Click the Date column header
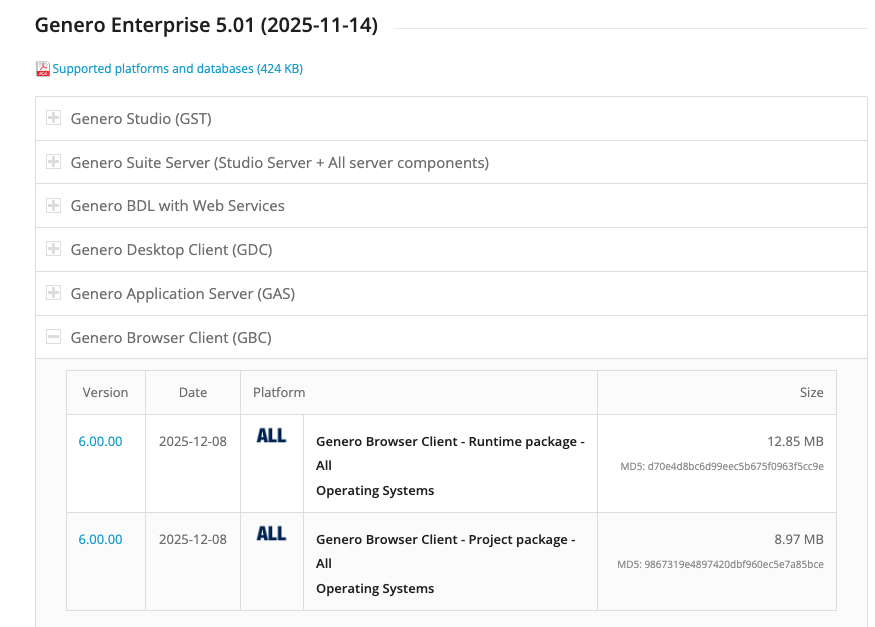Screen dimensions: 875x627 [x=193, y=392]
